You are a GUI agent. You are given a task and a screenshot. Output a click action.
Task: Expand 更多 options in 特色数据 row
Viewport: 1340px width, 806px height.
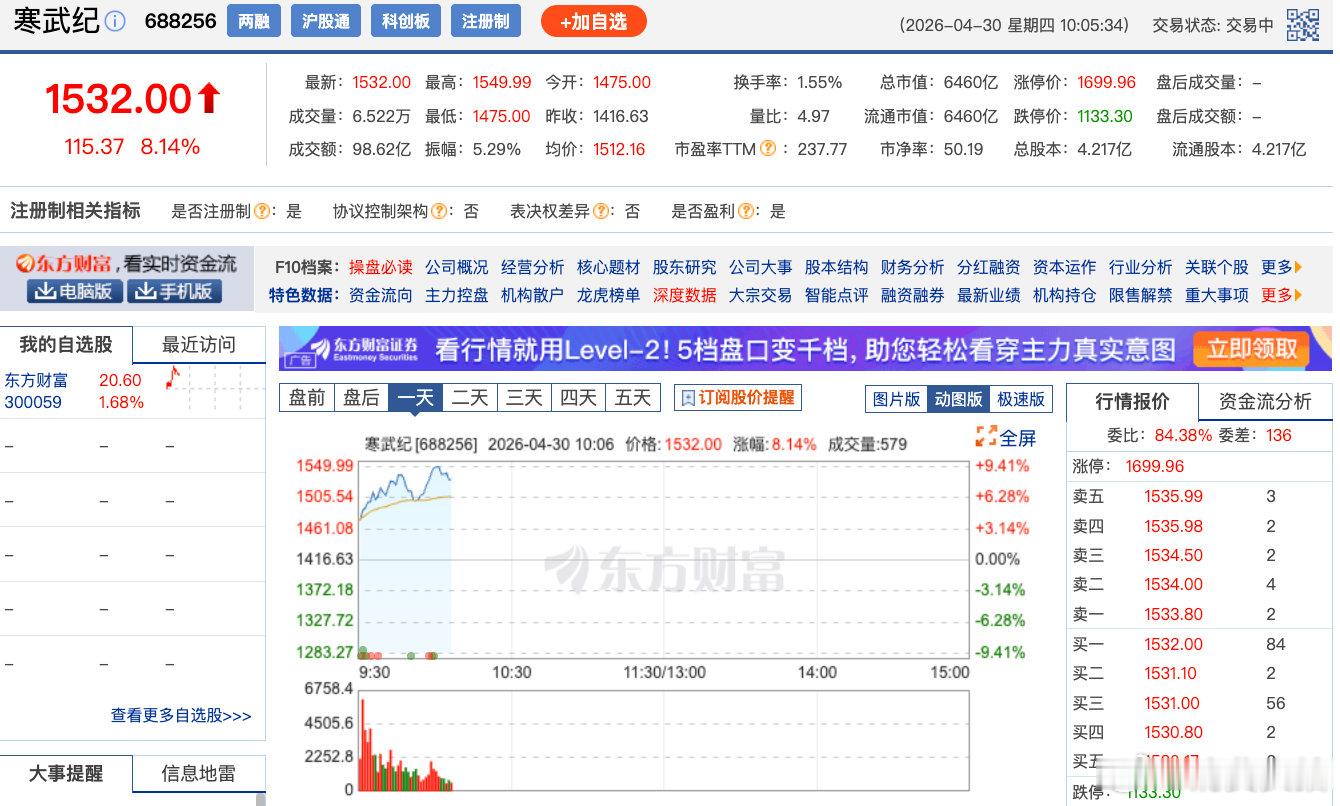click(1281, 297)
